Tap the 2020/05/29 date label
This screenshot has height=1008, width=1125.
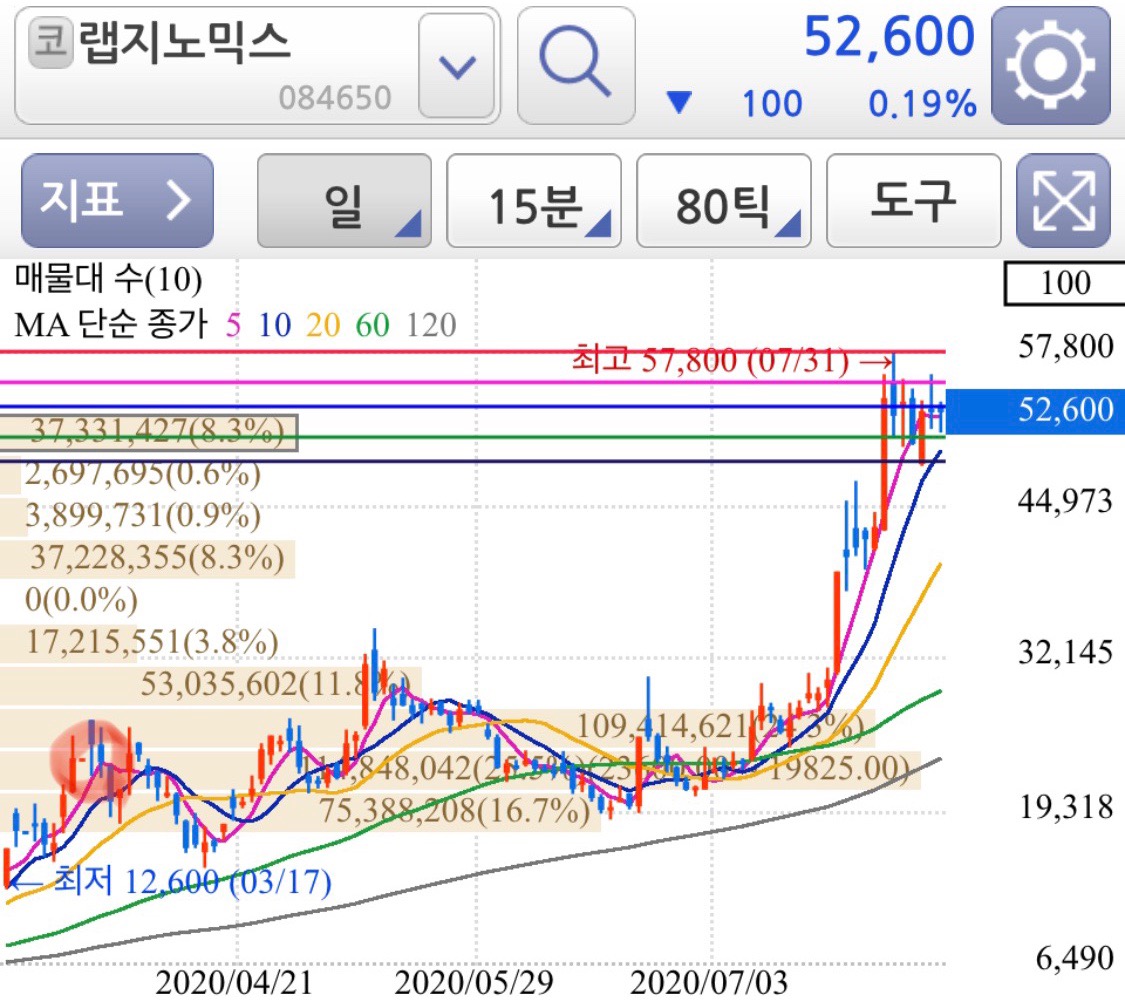pos(474,984)
